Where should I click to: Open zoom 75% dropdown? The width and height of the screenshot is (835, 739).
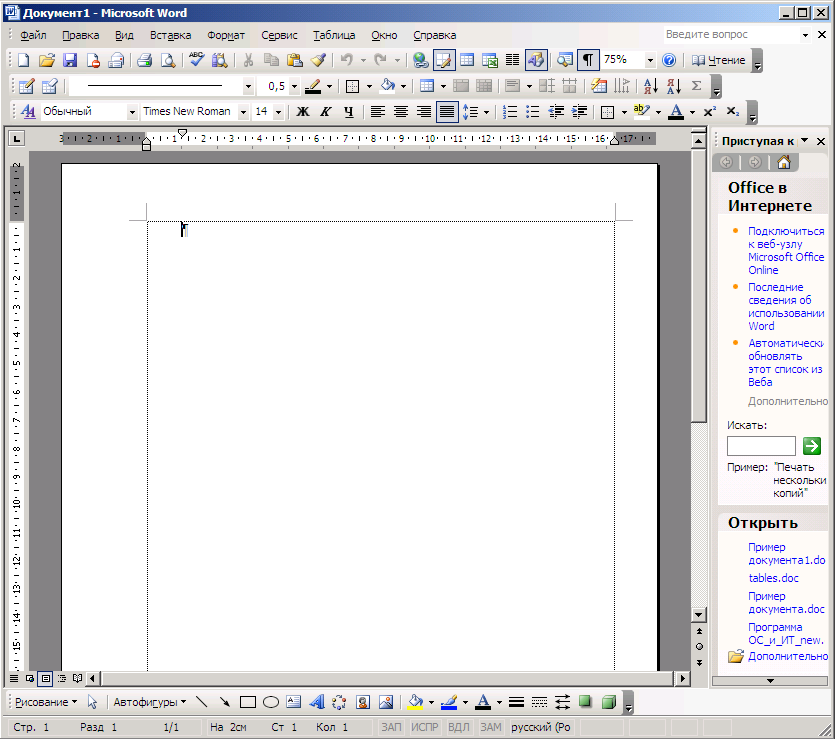(x=650, y=61)
